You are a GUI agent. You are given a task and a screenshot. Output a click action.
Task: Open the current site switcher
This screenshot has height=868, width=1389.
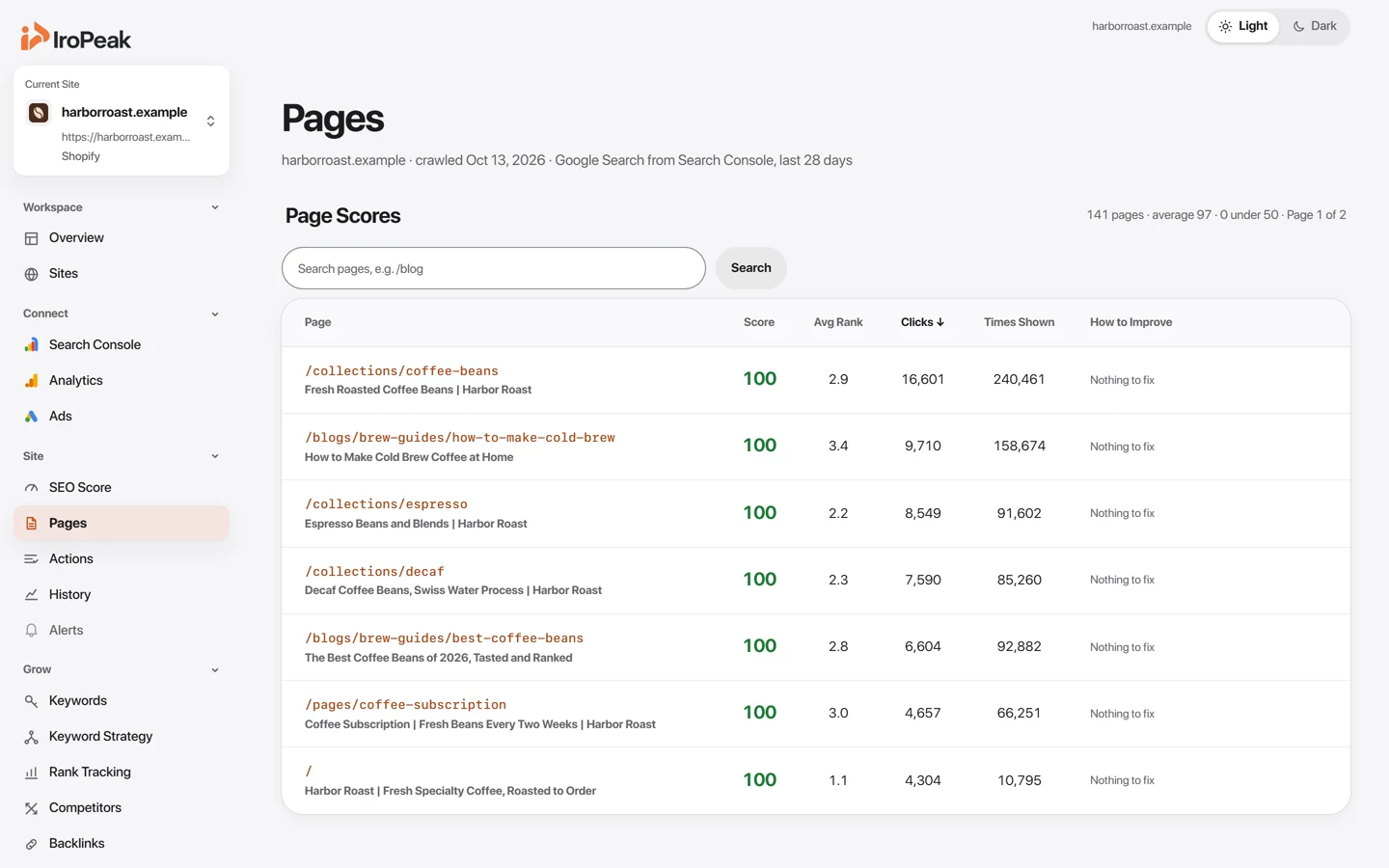122,121
